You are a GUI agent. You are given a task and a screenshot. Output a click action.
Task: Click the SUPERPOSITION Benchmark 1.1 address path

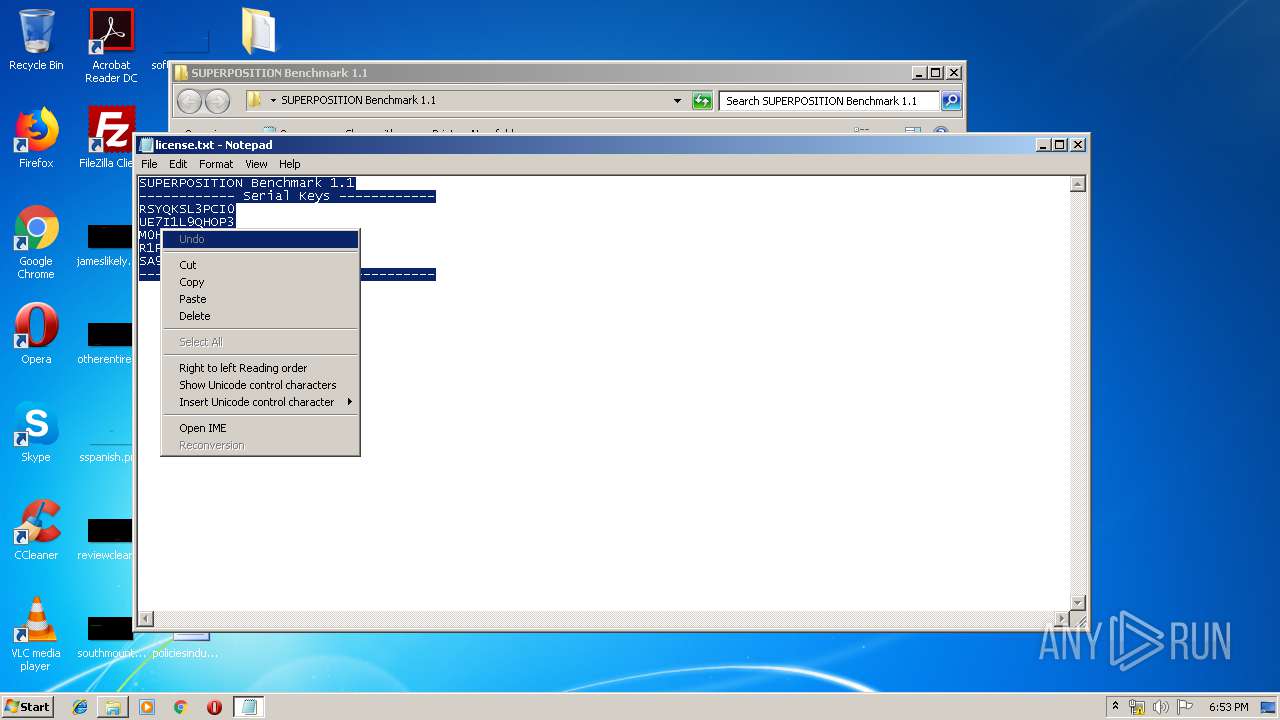click(x=358, y=100)
